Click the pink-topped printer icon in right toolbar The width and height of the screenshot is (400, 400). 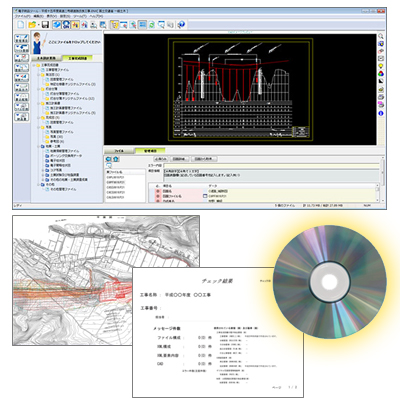point(381,105)
